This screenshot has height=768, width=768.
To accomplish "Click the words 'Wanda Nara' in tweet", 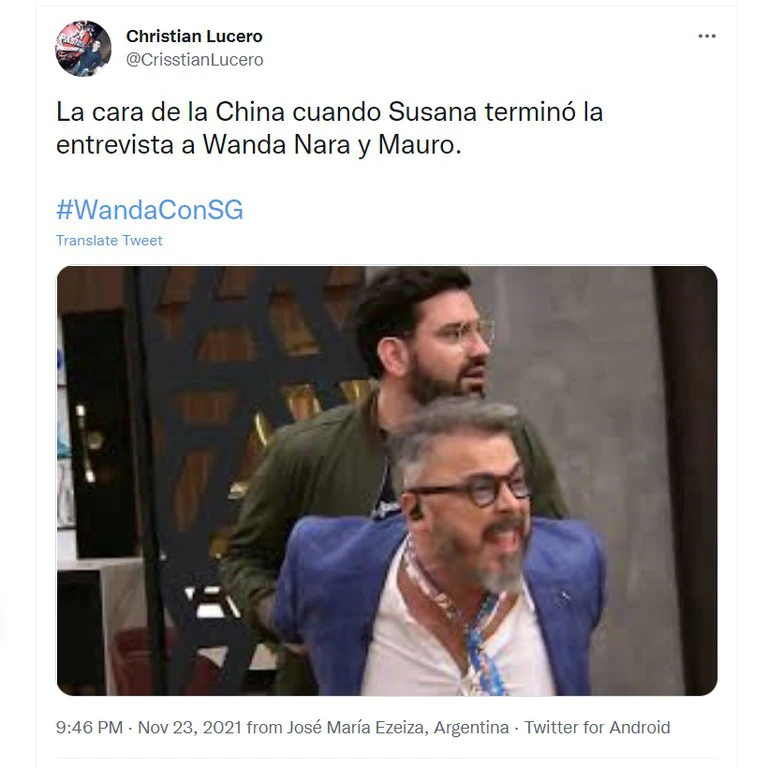I will (277, 145).
